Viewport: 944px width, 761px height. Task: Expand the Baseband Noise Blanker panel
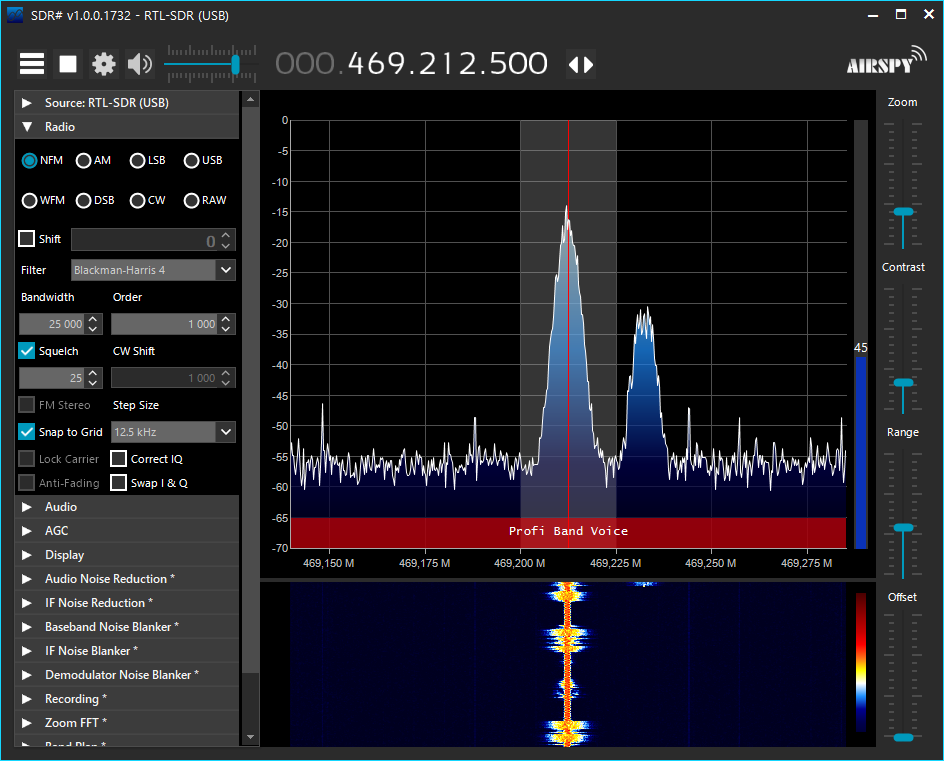tap(126, 627)
